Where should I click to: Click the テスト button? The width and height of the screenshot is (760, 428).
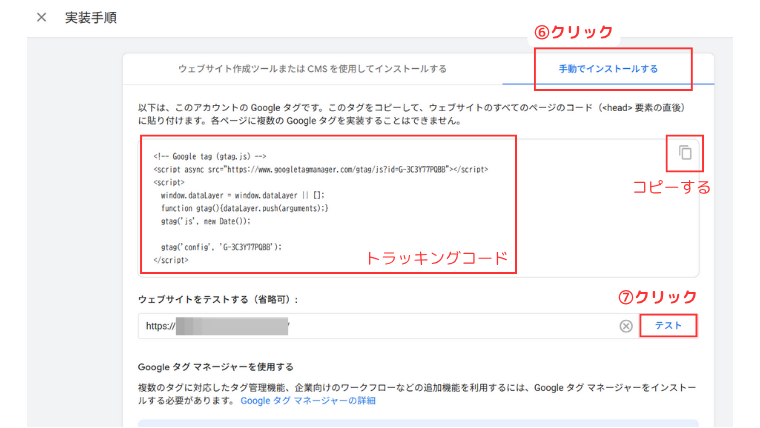click(x=668, y=326)
